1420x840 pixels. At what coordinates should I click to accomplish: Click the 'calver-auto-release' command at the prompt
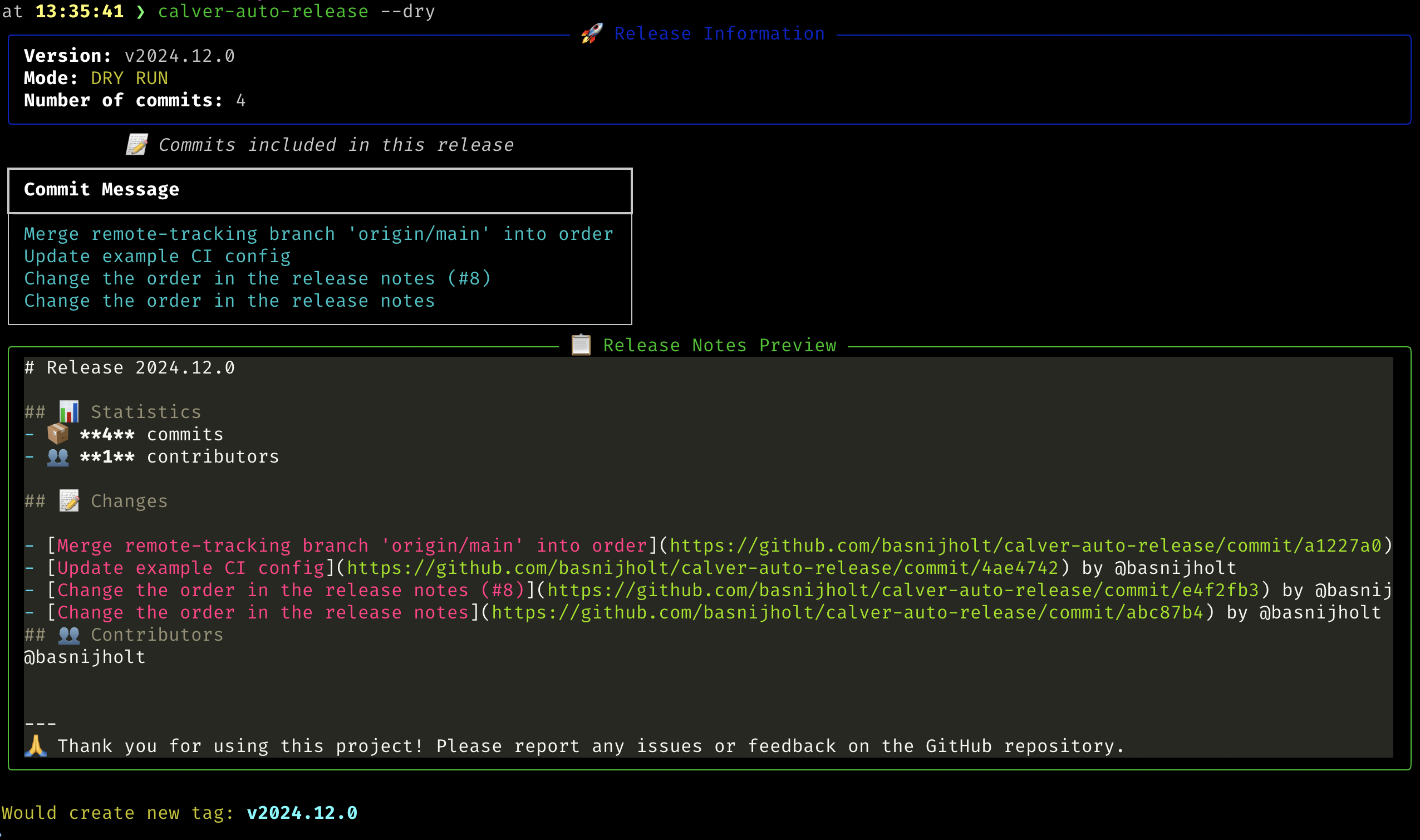click(263, 11)
